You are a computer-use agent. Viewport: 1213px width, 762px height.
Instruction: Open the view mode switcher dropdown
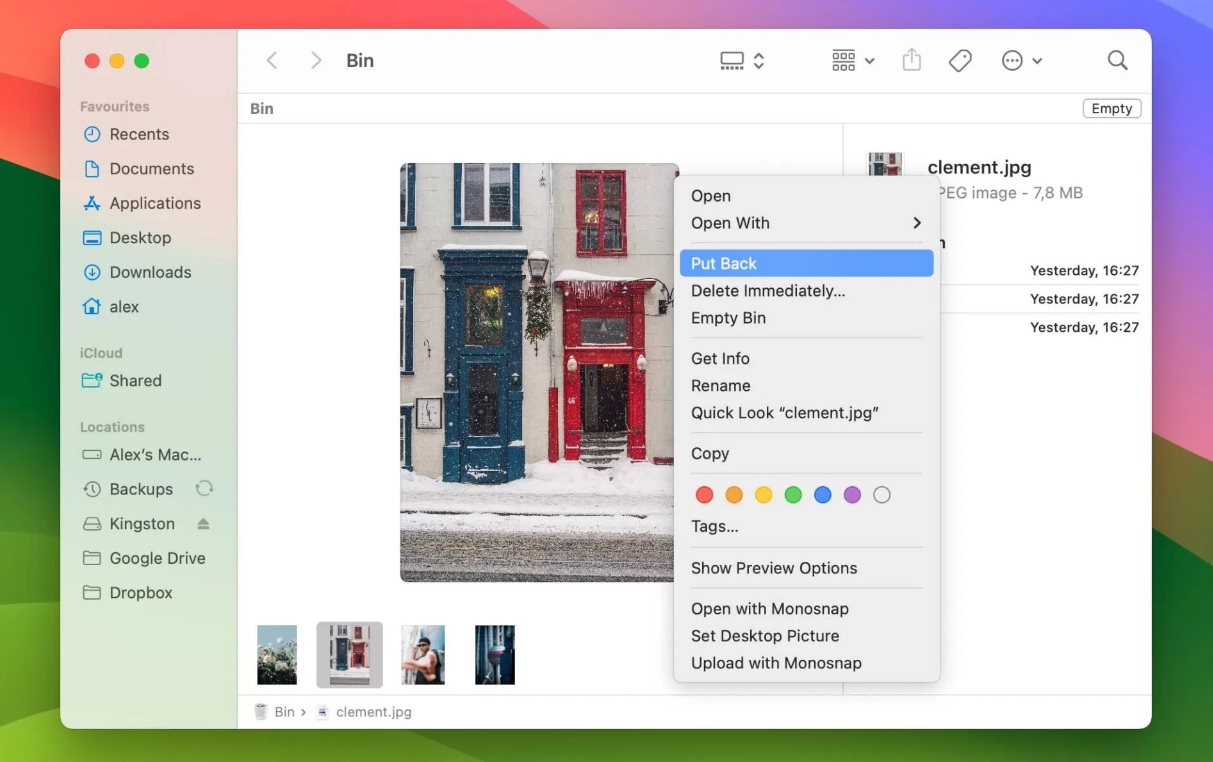[742, 61]
